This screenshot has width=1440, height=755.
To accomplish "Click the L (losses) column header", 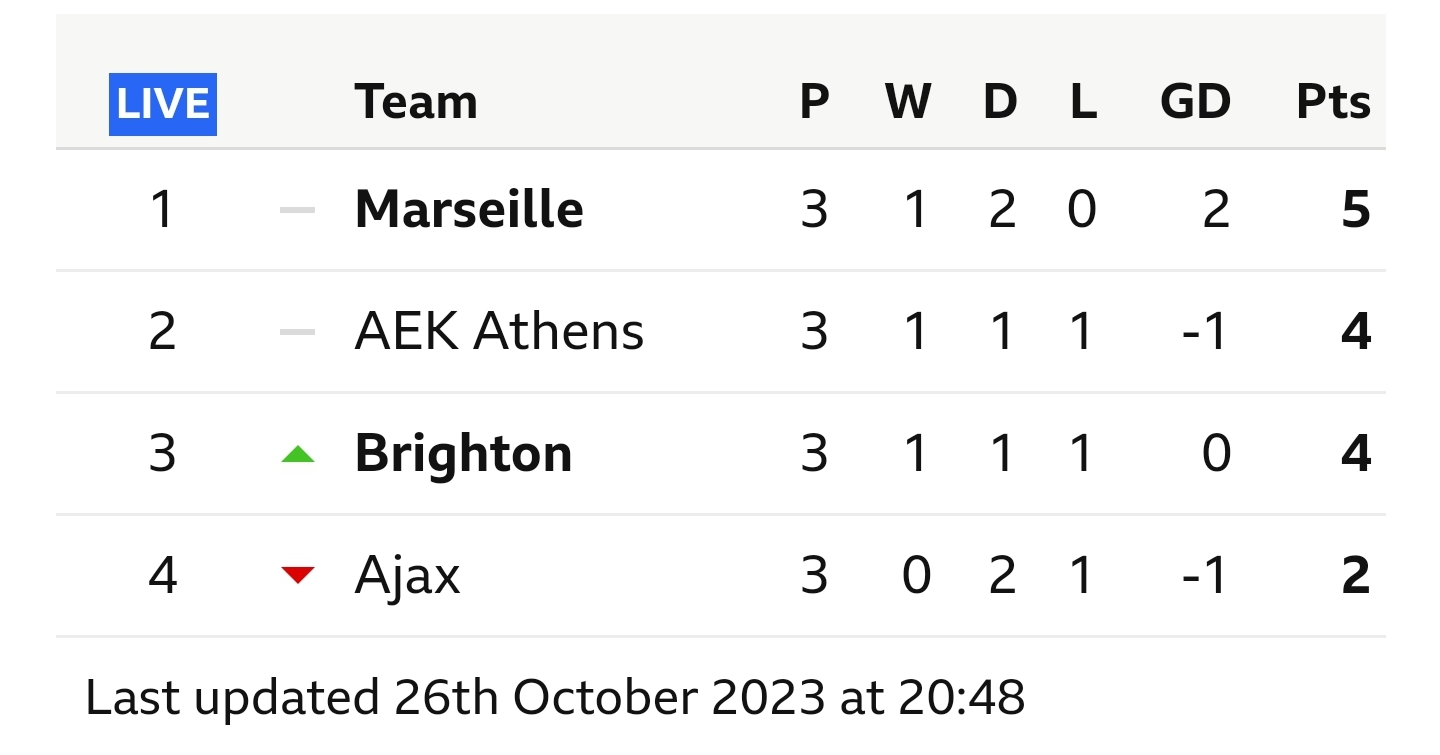I will pos(1083,102).
